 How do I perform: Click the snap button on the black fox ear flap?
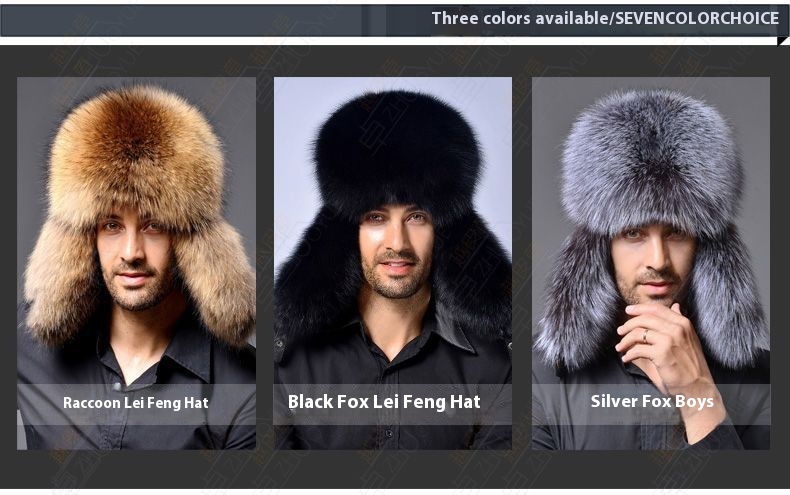pyautogui.click(x=279, y=344)
